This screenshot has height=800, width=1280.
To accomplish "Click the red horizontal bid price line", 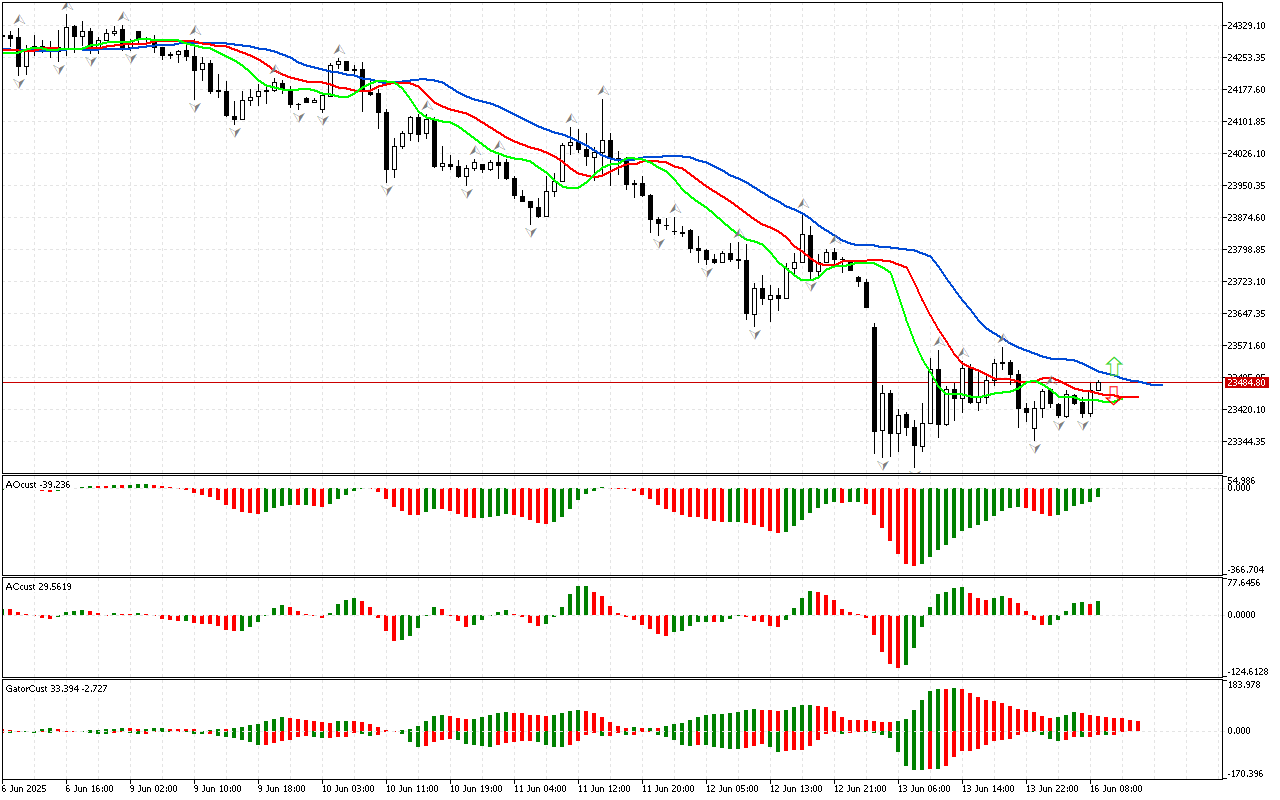I will coord(500,382).
